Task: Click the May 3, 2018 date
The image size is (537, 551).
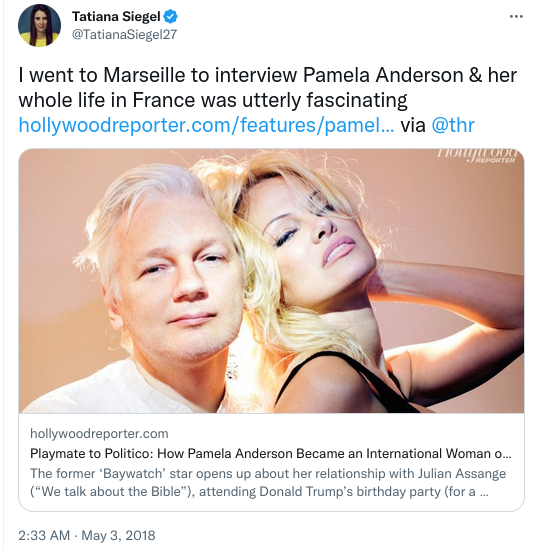Action: click(x=118, y=535)
